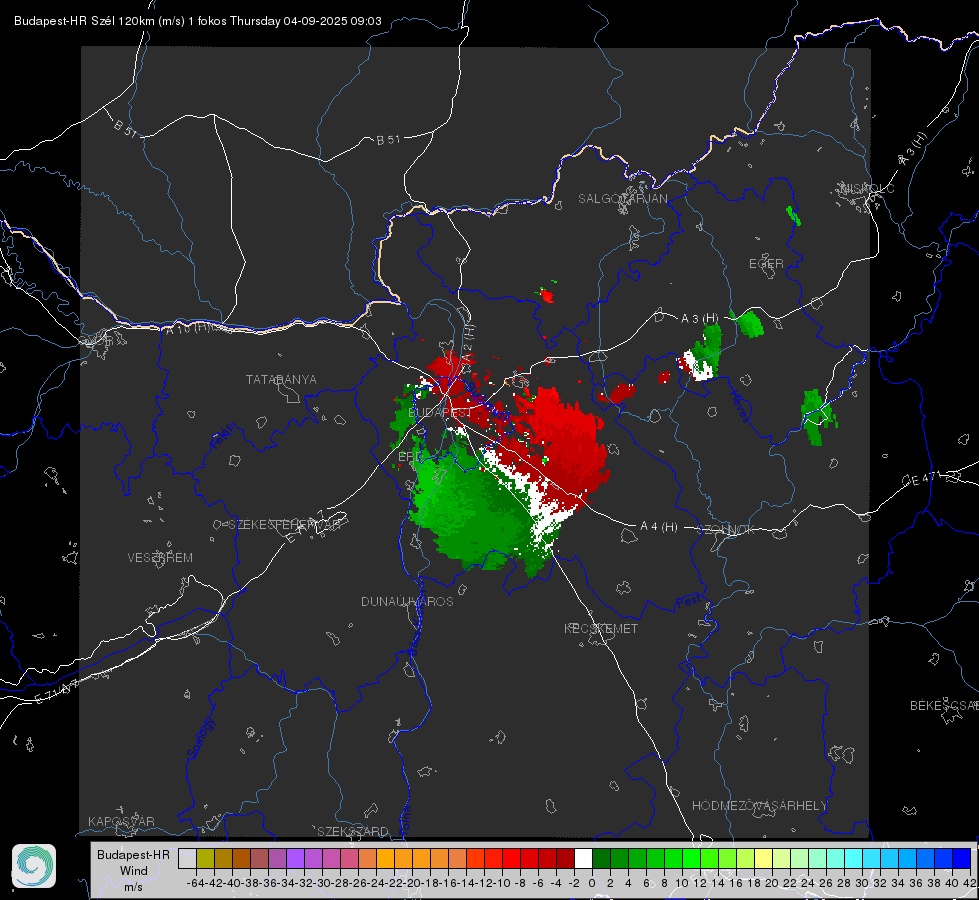
Task: Select the TATABÁNYA city label
Action: (x=281, y=380)
